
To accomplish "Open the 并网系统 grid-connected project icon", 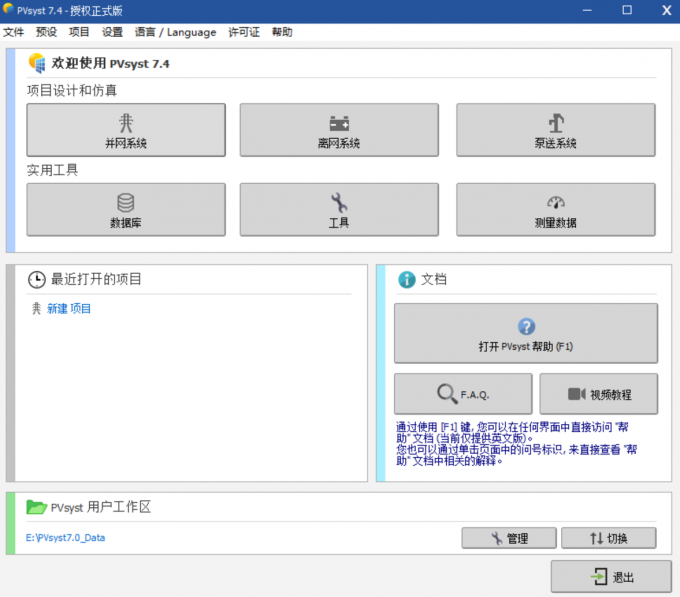I will [125, 123].
